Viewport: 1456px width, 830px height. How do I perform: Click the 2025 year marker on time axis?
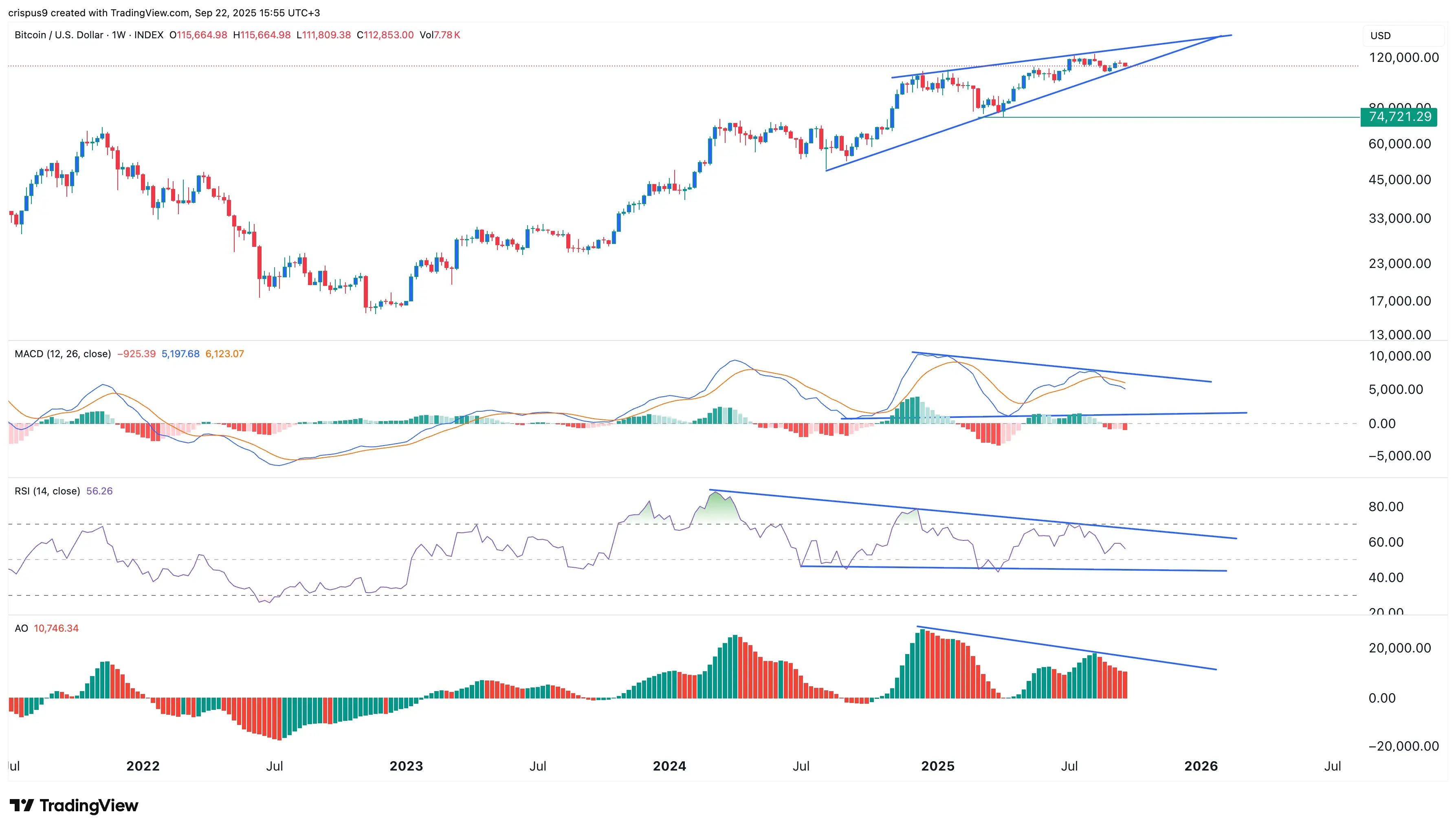pyautogui.click(x=938, y=766)
